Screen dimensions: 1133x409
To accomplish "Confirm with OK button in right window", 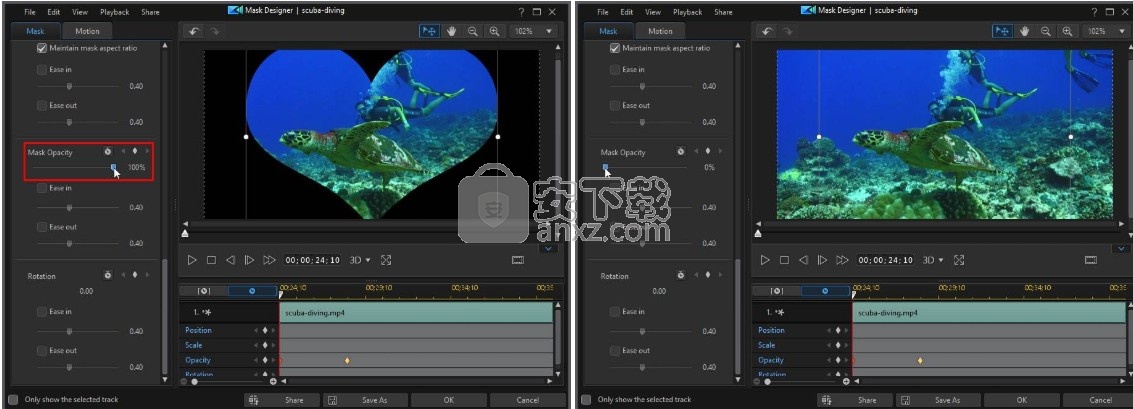I will (1022, 400).
